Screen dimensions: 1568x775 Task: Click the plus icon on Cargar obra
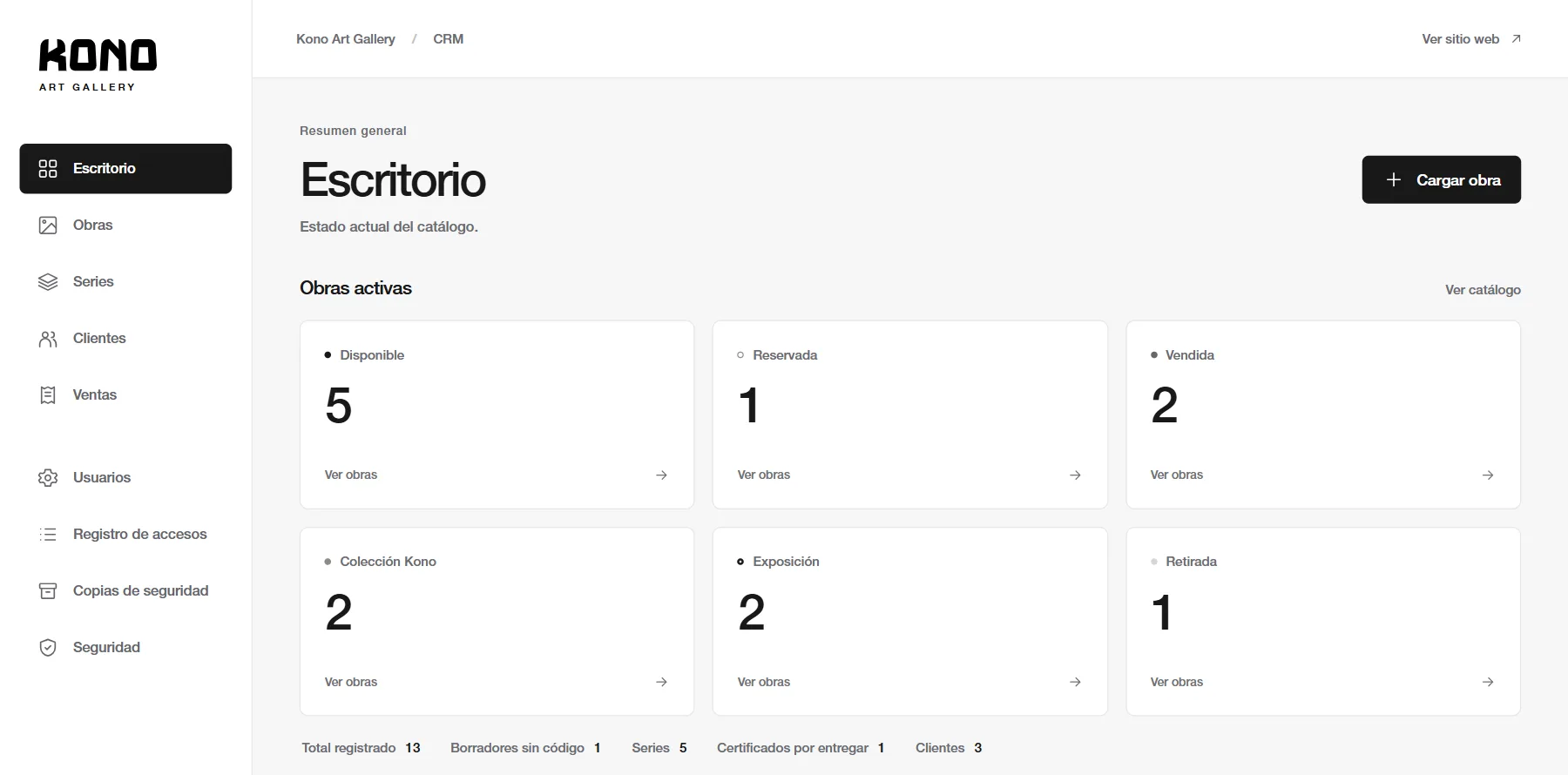coord(1394,179)
